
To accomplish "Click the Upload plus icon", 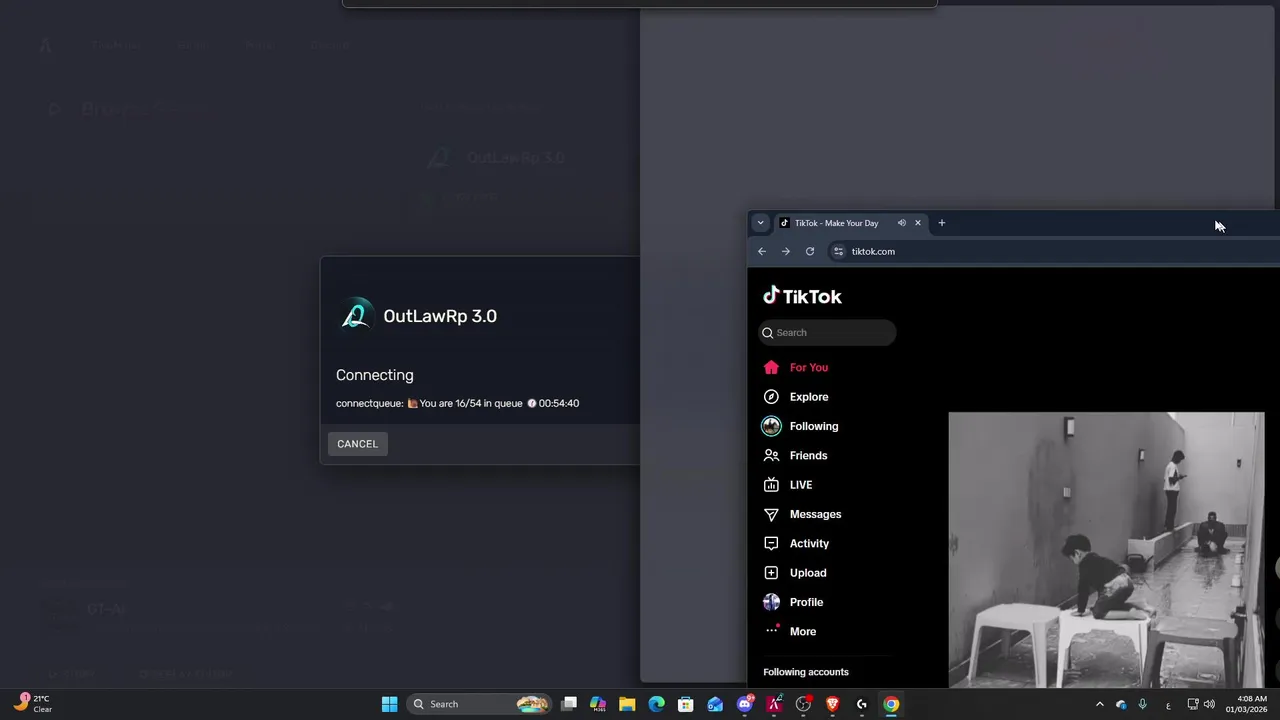I will click(771, 573).
